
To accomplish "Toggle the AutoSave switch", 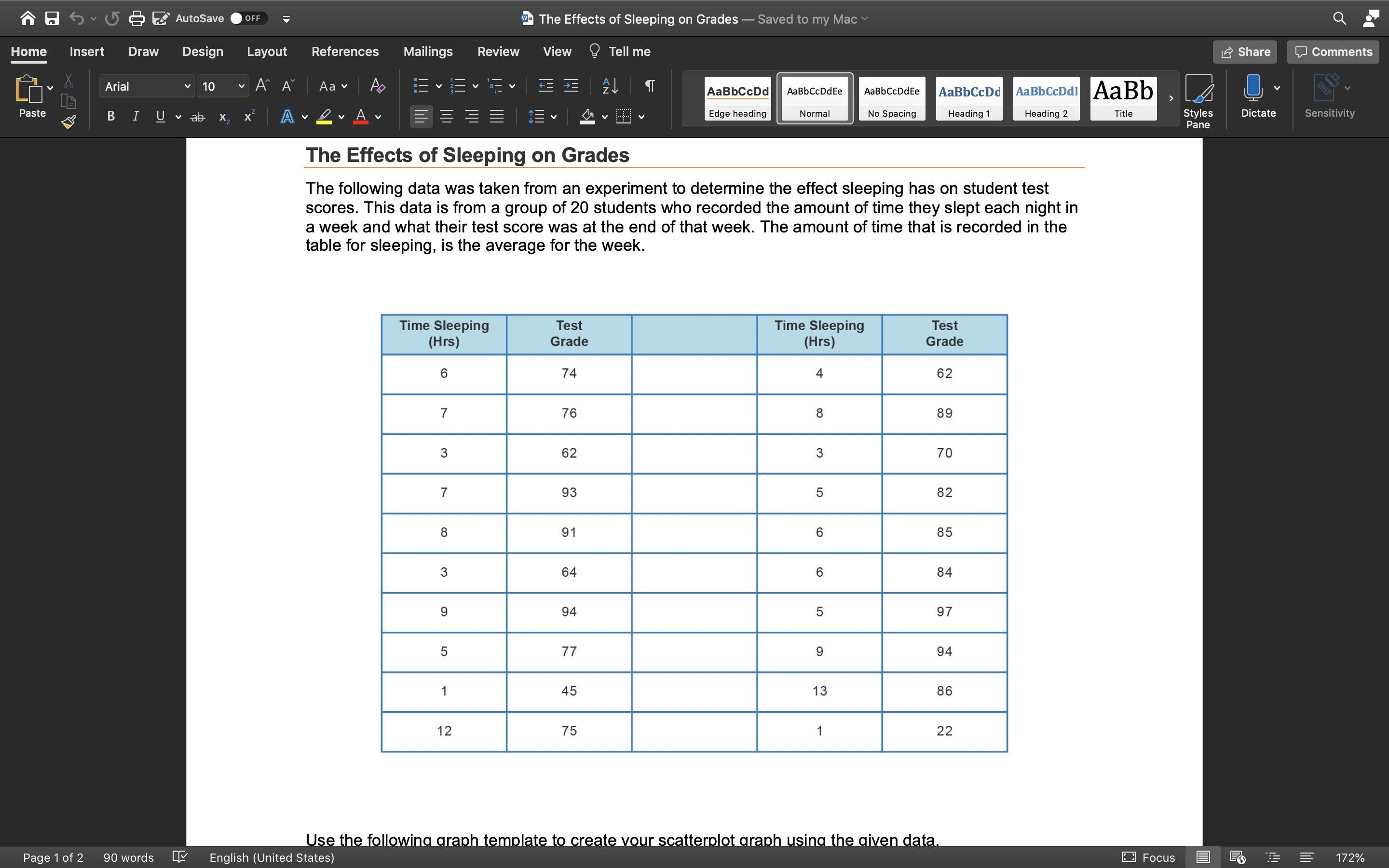I will pos(247,18).
